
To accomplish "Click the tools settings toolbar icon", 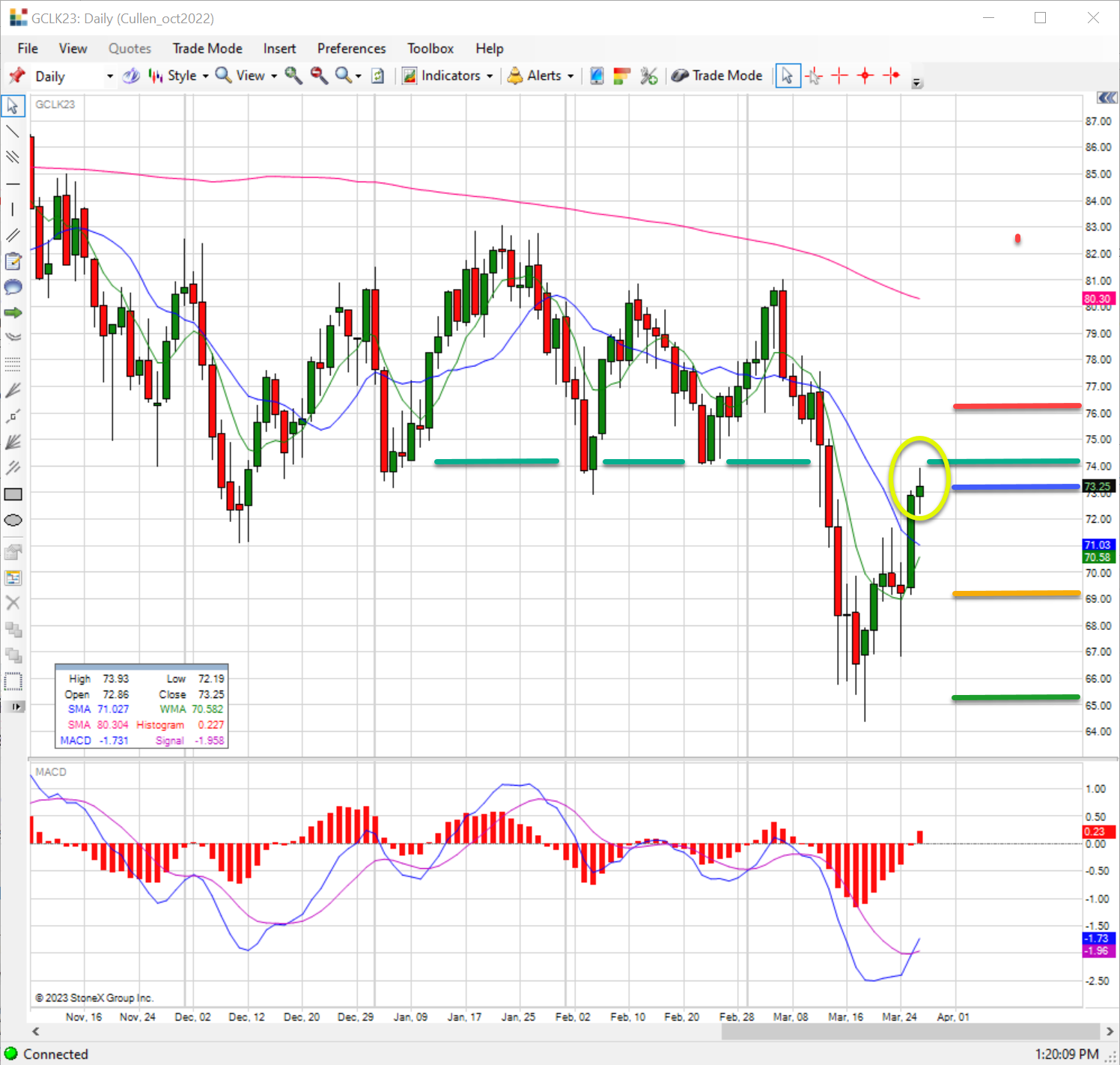I will point(648,76).
